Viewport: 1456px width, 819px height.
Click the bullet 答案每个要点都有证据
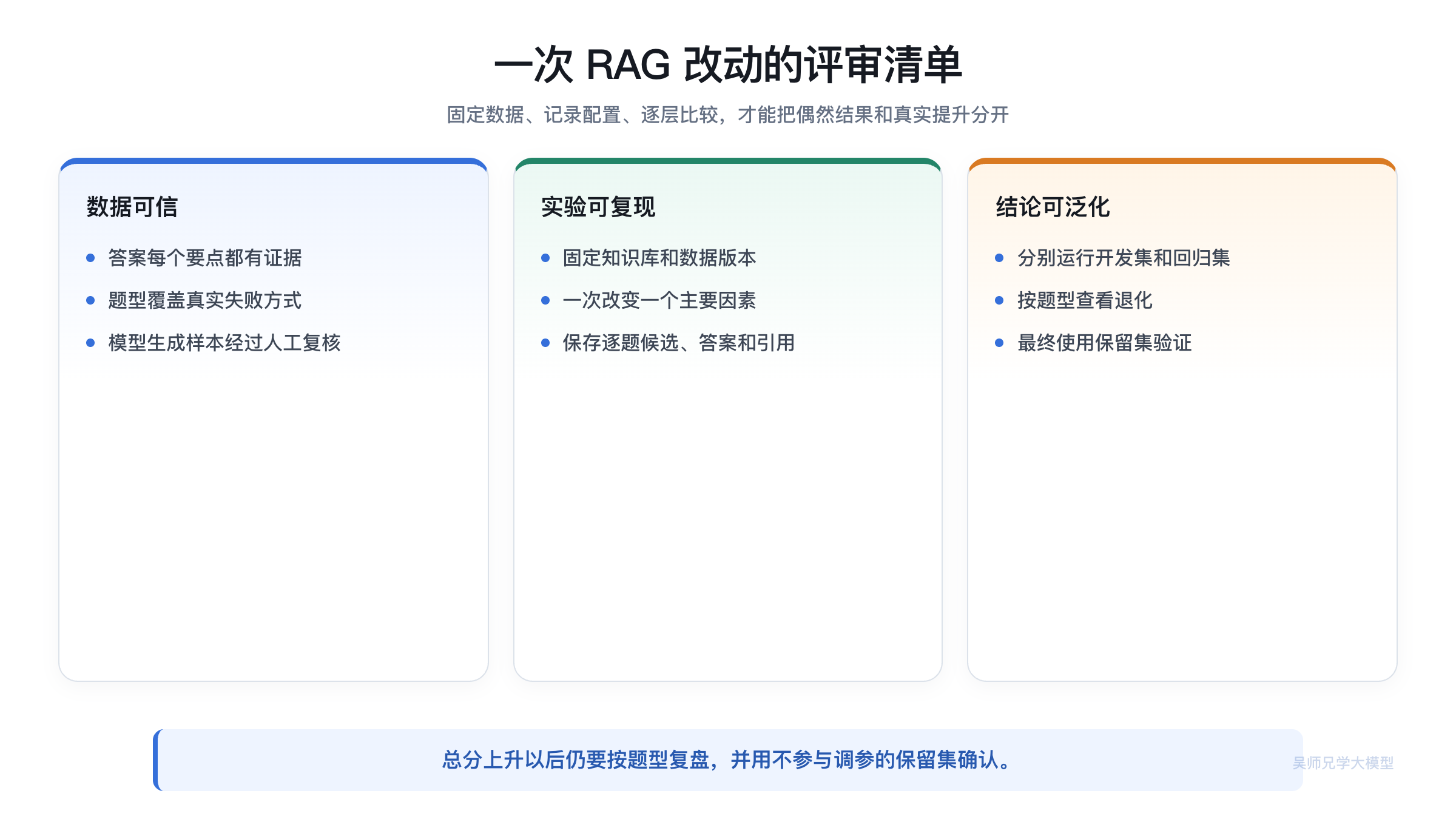pos(205,258)
